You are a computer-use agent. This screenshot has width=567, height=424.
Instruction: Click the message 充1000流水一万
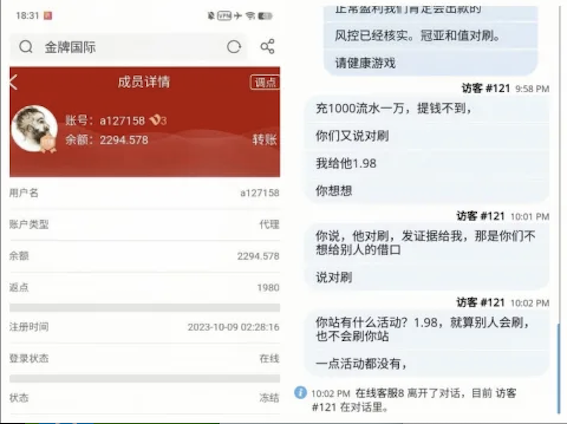point(393,108)
